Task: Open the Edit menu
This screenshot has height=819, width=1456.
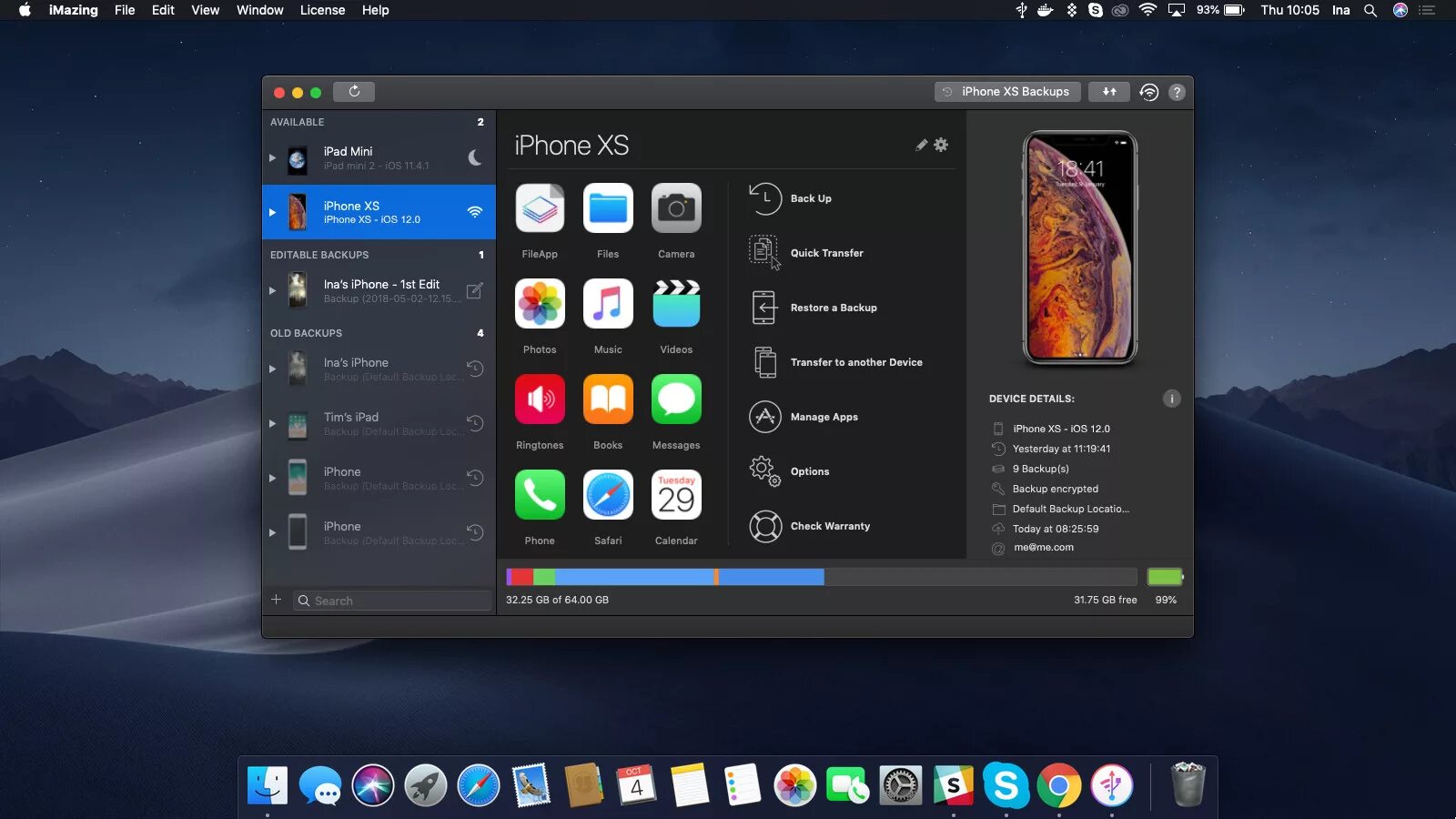Action: click(x=163, y=10)
